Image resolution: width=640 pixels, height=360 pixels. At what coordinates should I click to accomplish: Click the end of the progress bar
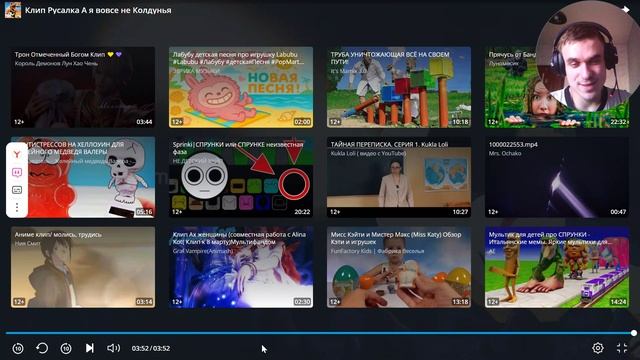click(633, 333)
